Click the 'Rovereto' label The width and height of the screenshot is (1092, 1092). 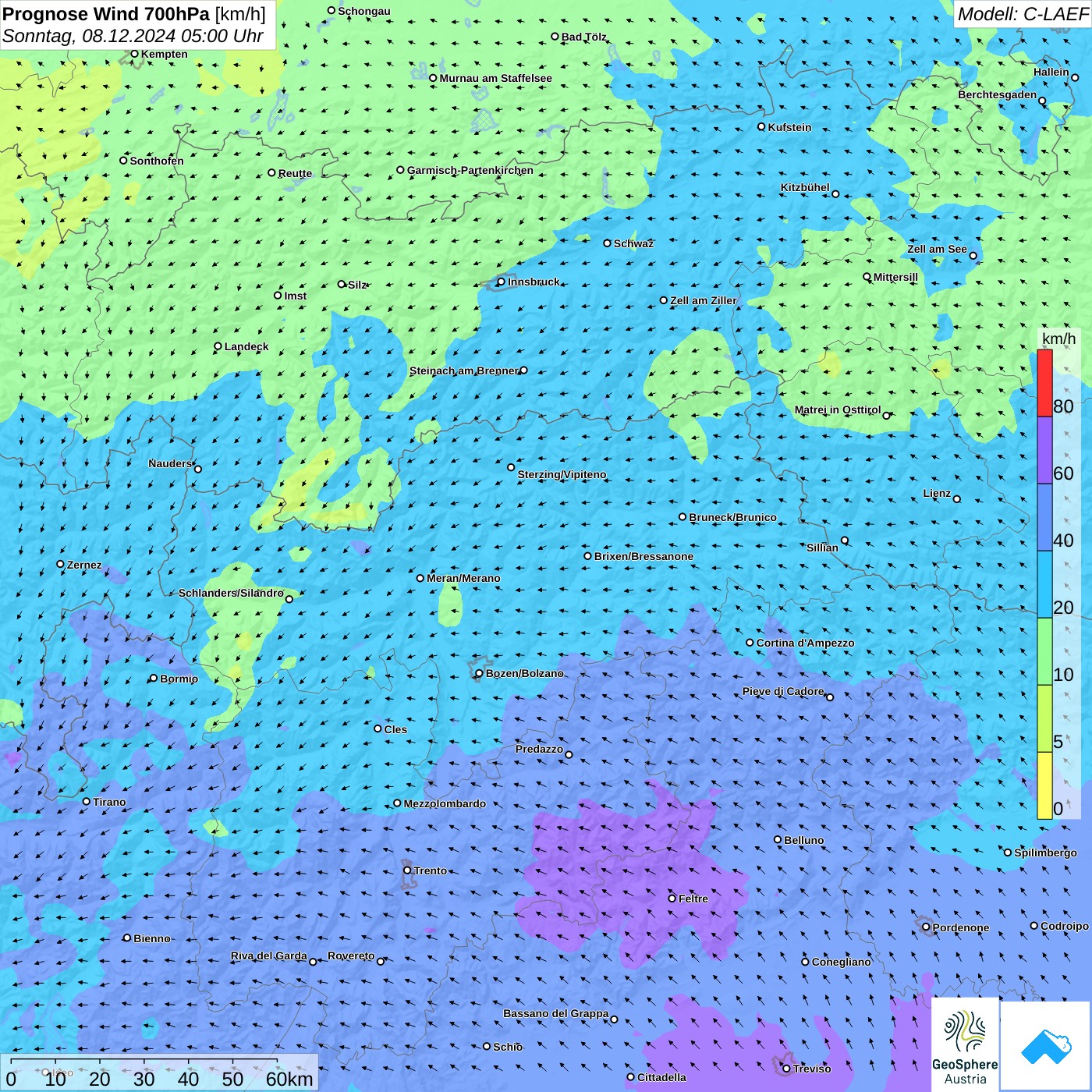point(351,955)
